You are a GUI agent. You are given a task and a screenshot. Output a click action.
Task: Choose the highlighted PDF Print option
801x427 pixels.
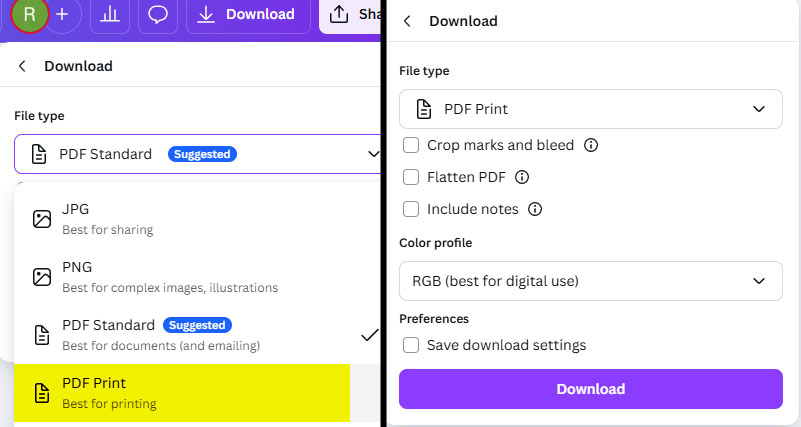[x=182, y=392]
